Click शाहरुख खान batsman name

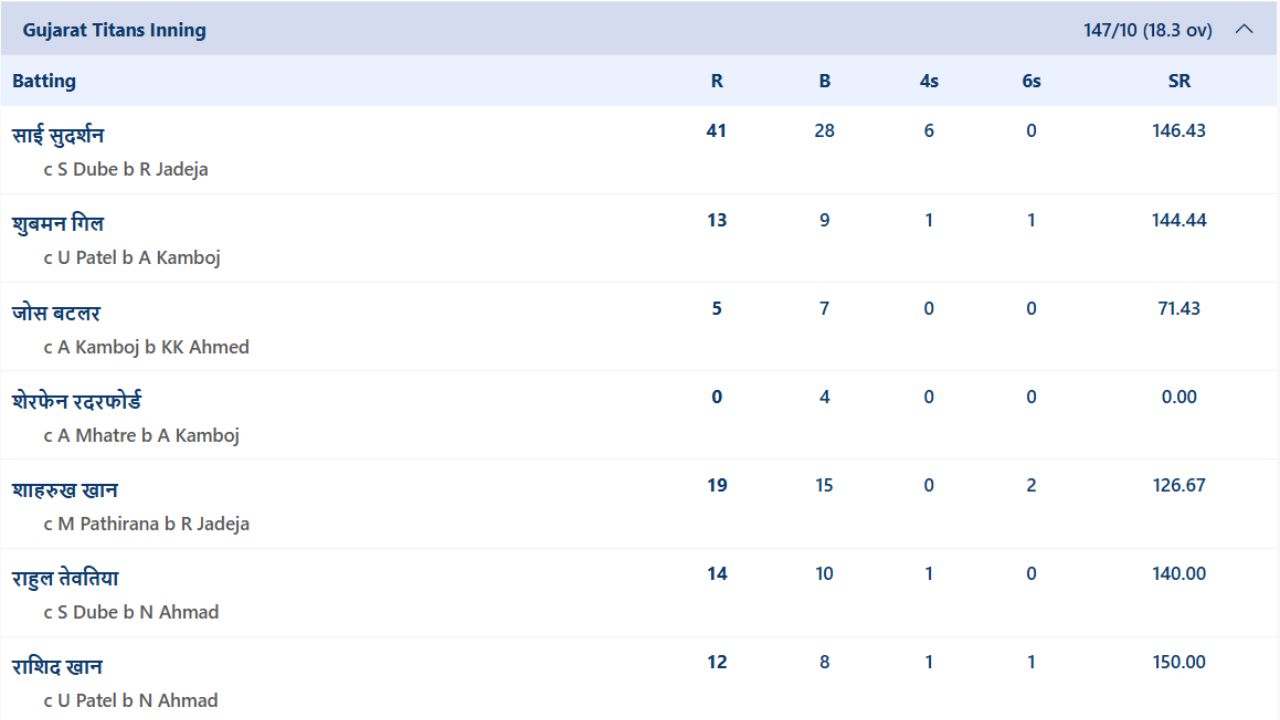click(65, 489)
